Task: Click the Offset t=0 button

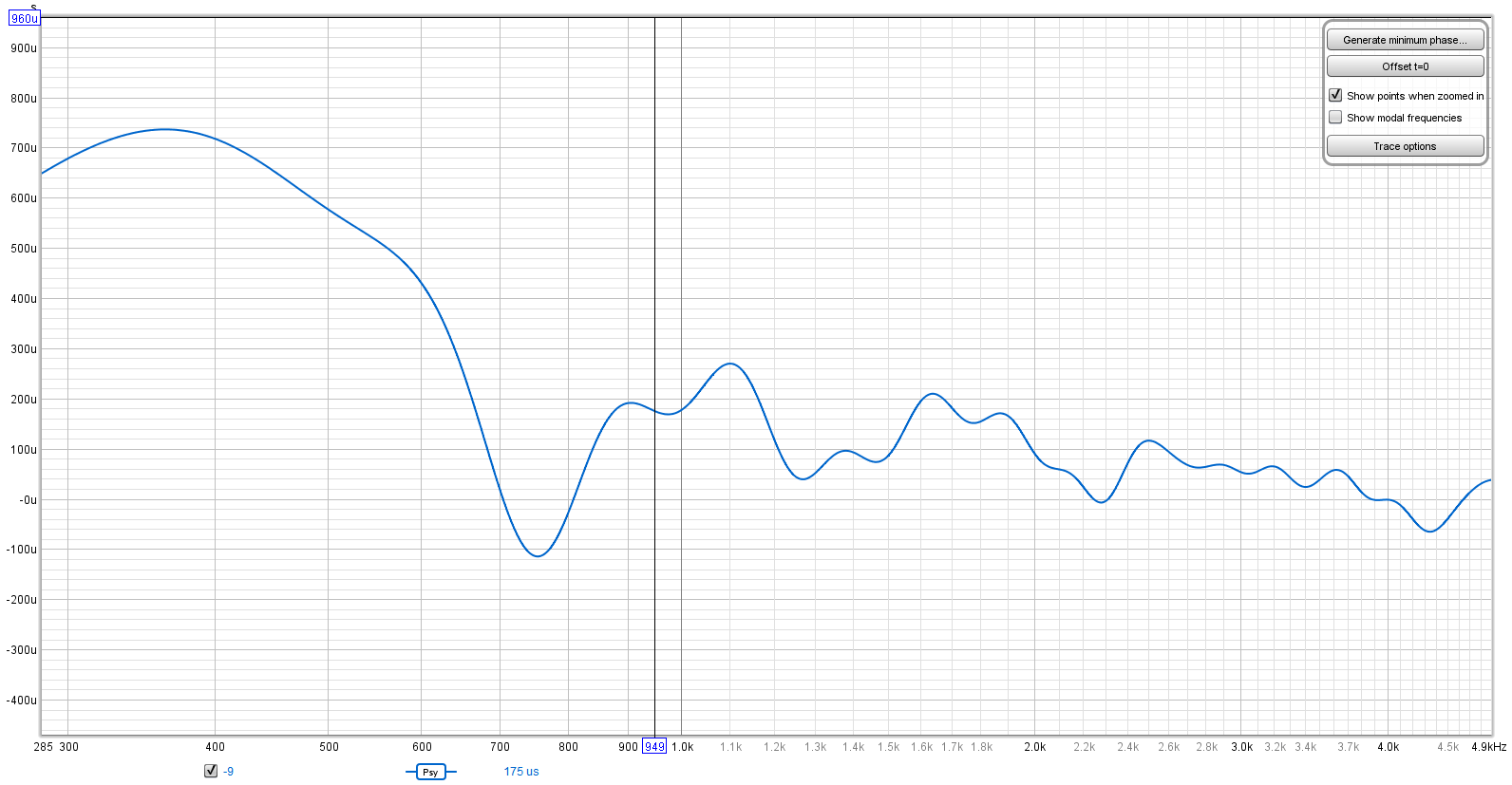Action: (1405, 66)
